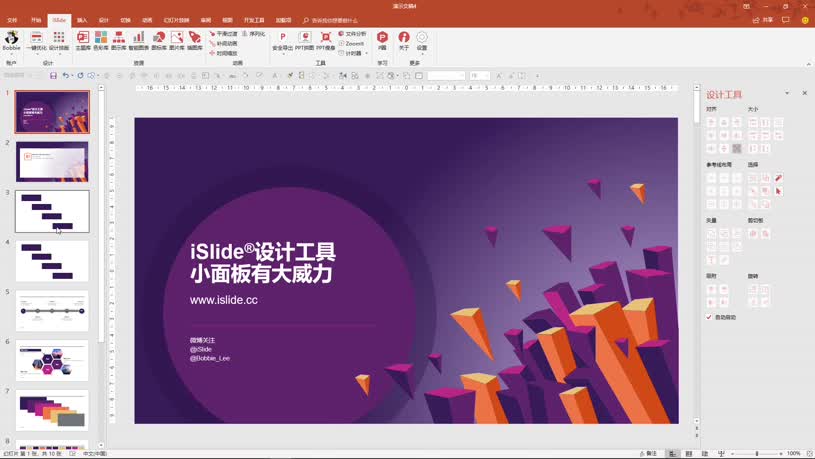
Task: Switch to the 插入 Insert tab
Action: 82,20
